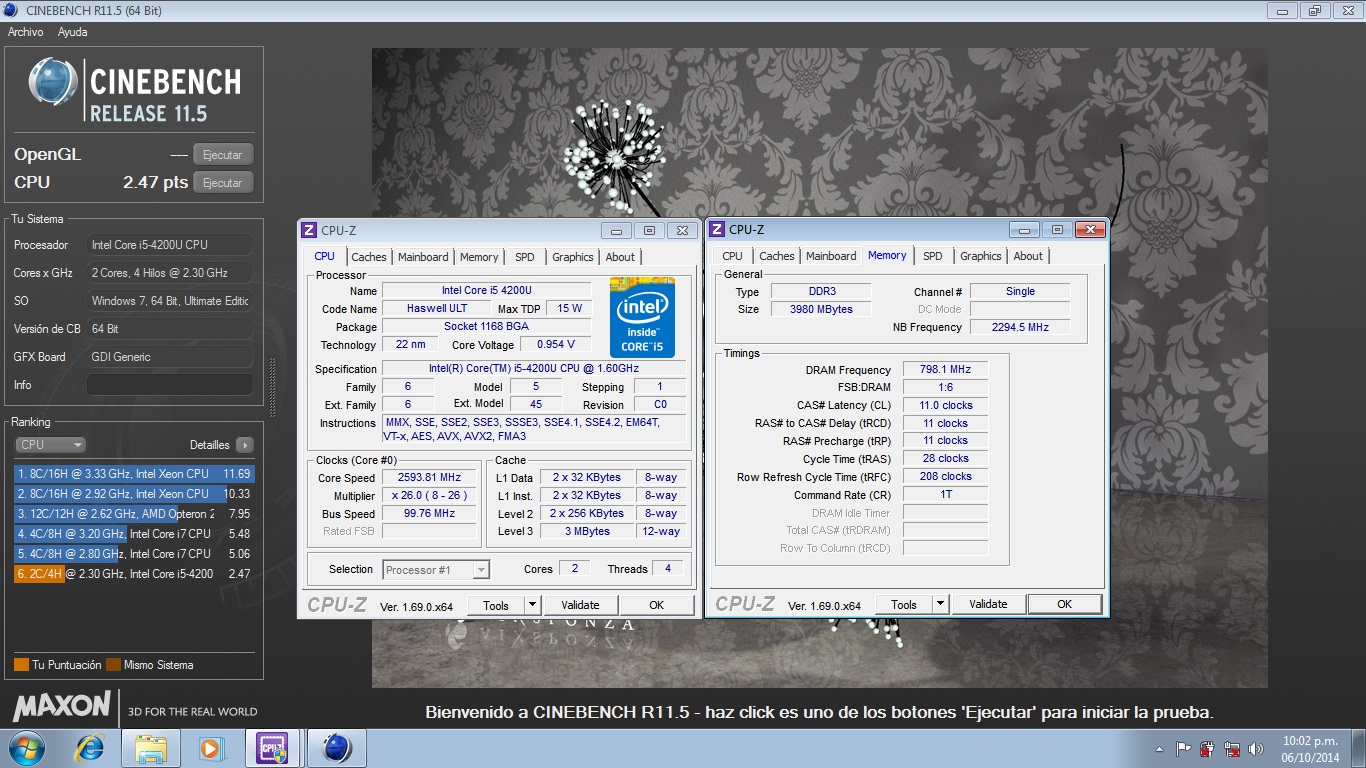1366x768 pixels.
Task: Click the brown Mismo Sistema legend swatch
Action: pos(113,665)
